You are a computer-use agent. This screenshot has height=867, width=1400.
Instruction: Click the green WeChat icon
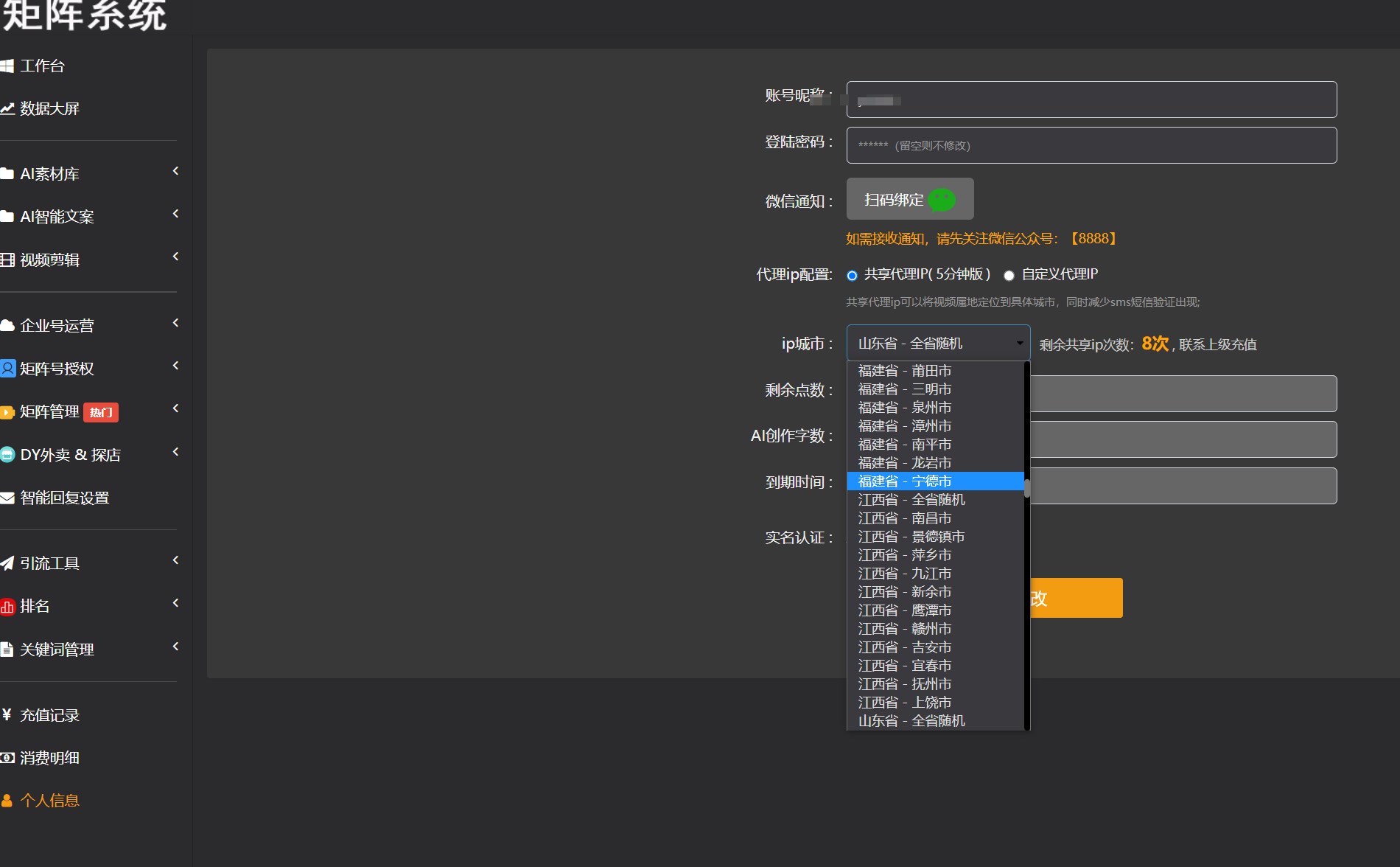pyautogui.click(x=942, y=199)
